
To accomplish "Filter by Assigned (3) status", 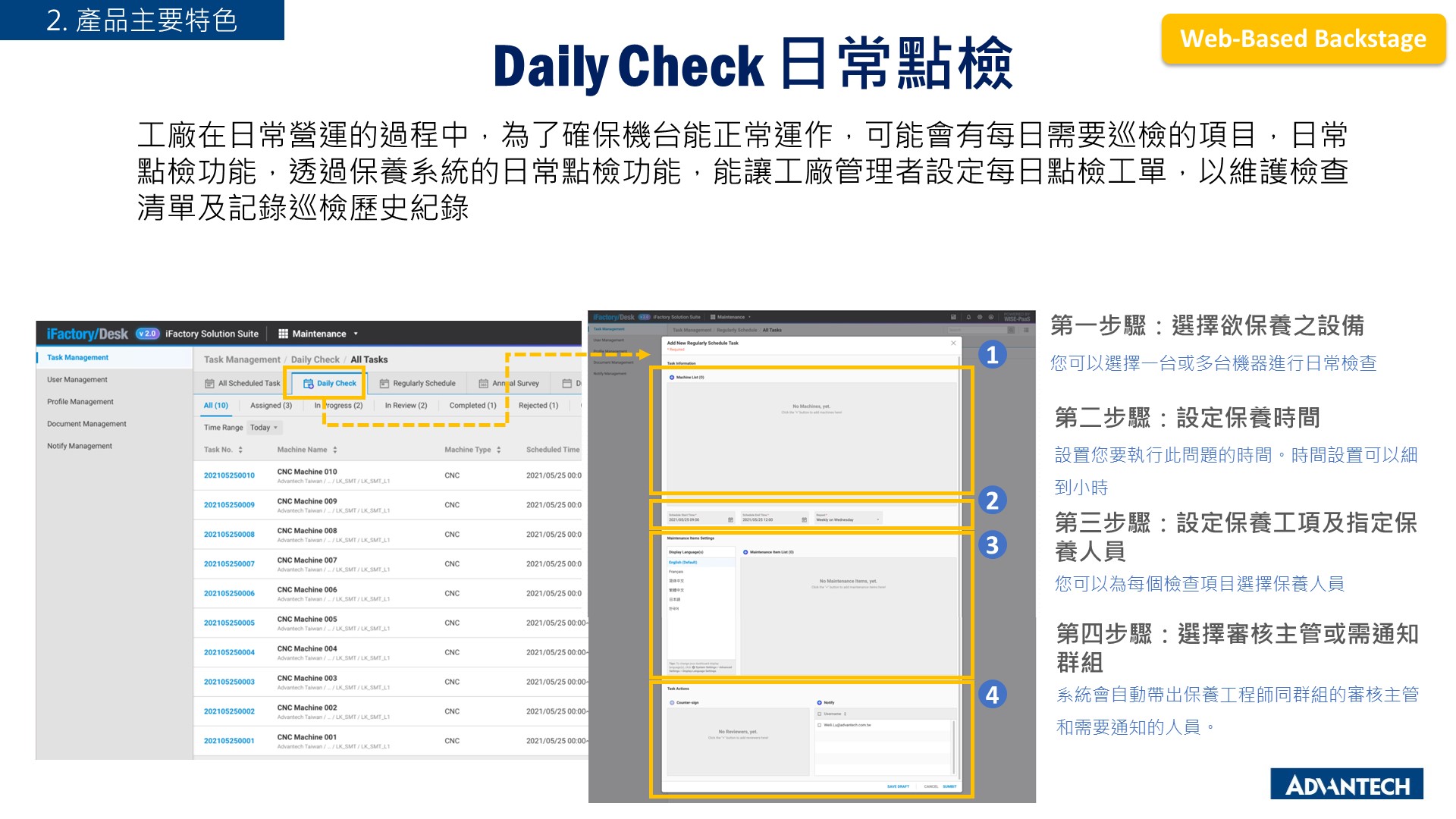I will coord(271,406).
